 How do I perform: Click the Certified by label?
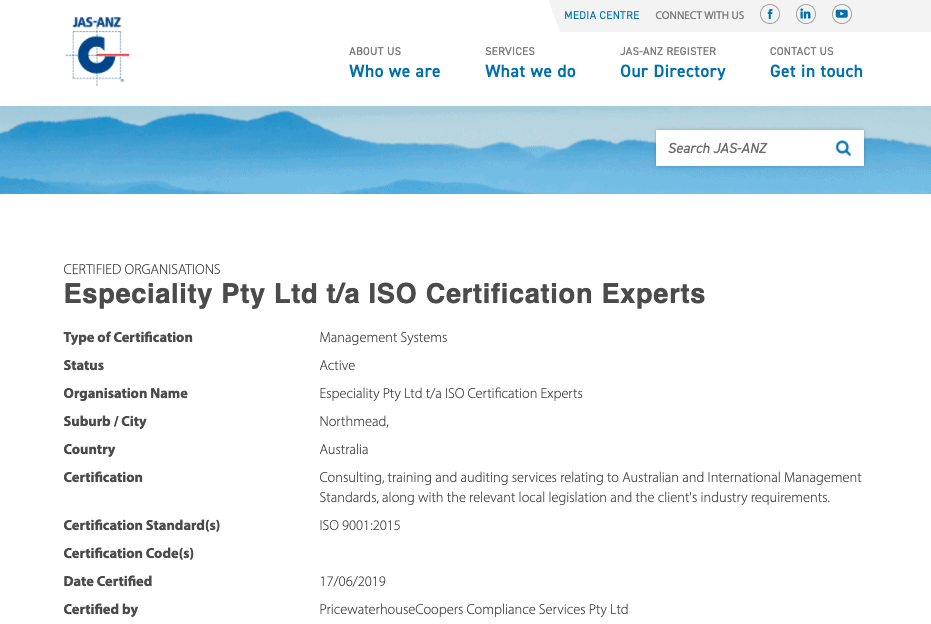point(101,609)
